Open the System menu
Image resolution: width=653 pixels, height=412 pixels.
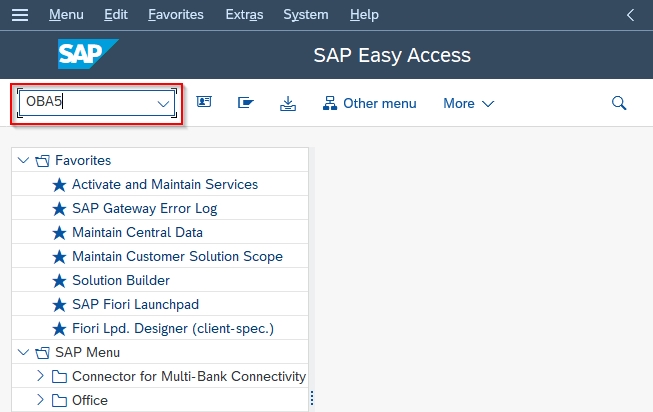305,15
